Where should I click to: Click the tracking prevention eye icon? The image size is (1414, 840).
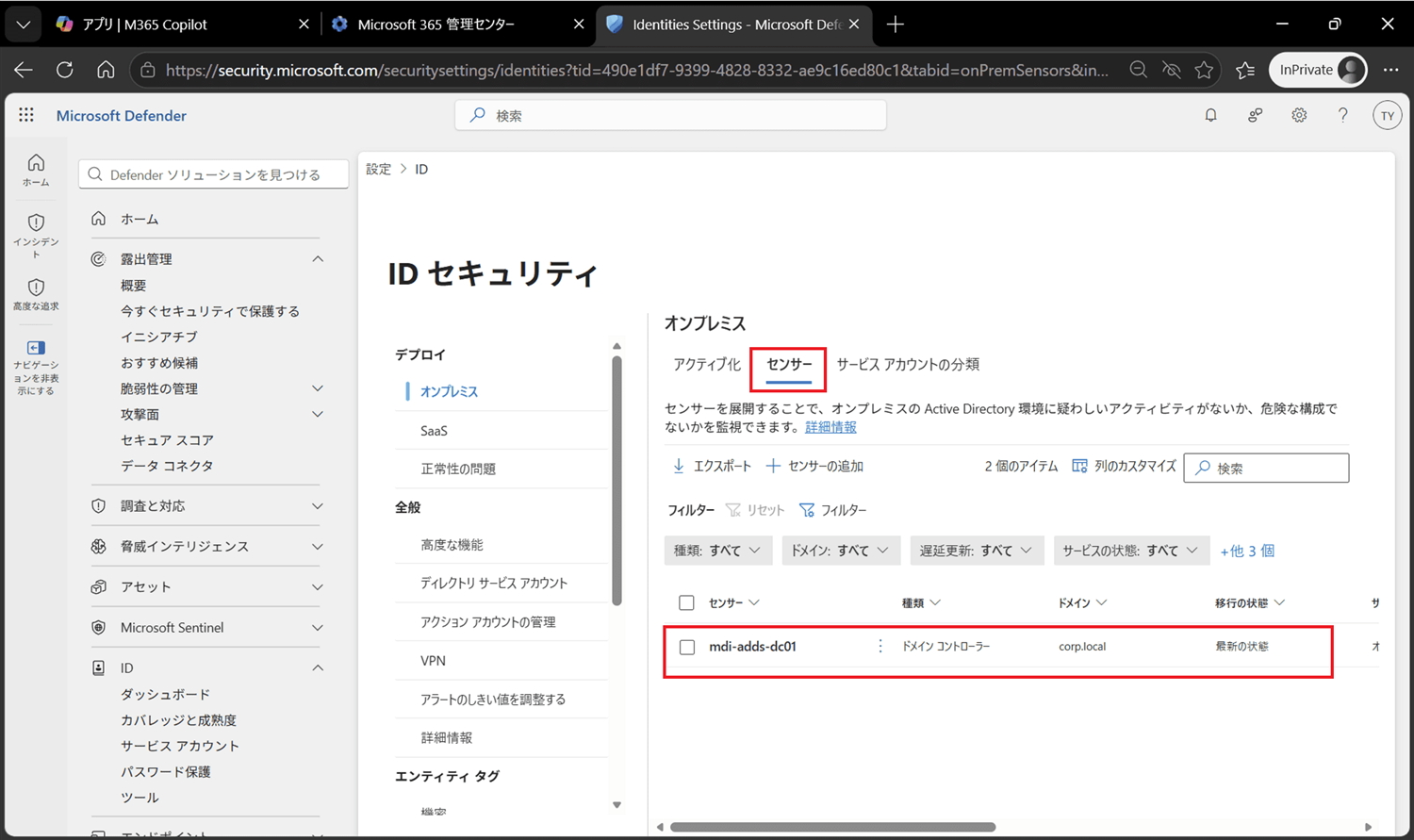click(x=1172, y=70)
